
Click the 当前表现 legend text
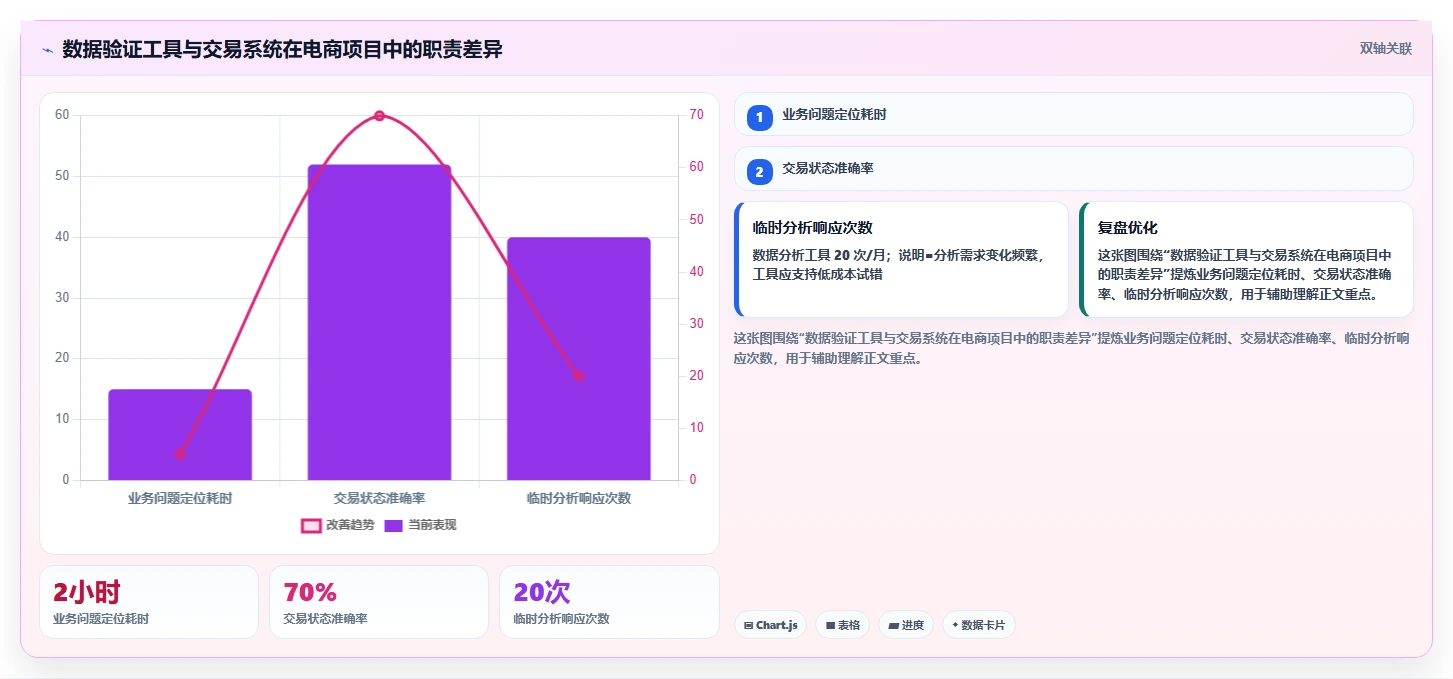(x=432, y=525)
